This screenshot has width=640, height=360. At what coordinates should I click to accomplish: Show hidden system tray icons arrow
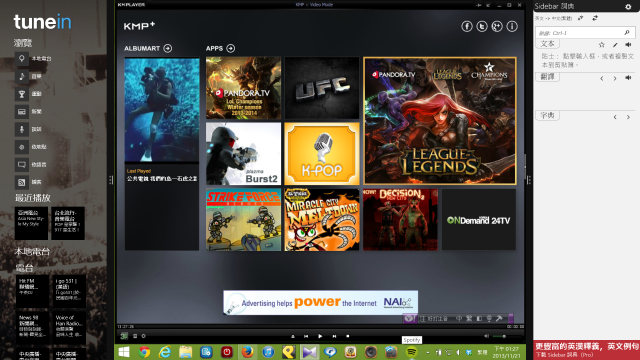click(427, 352)
